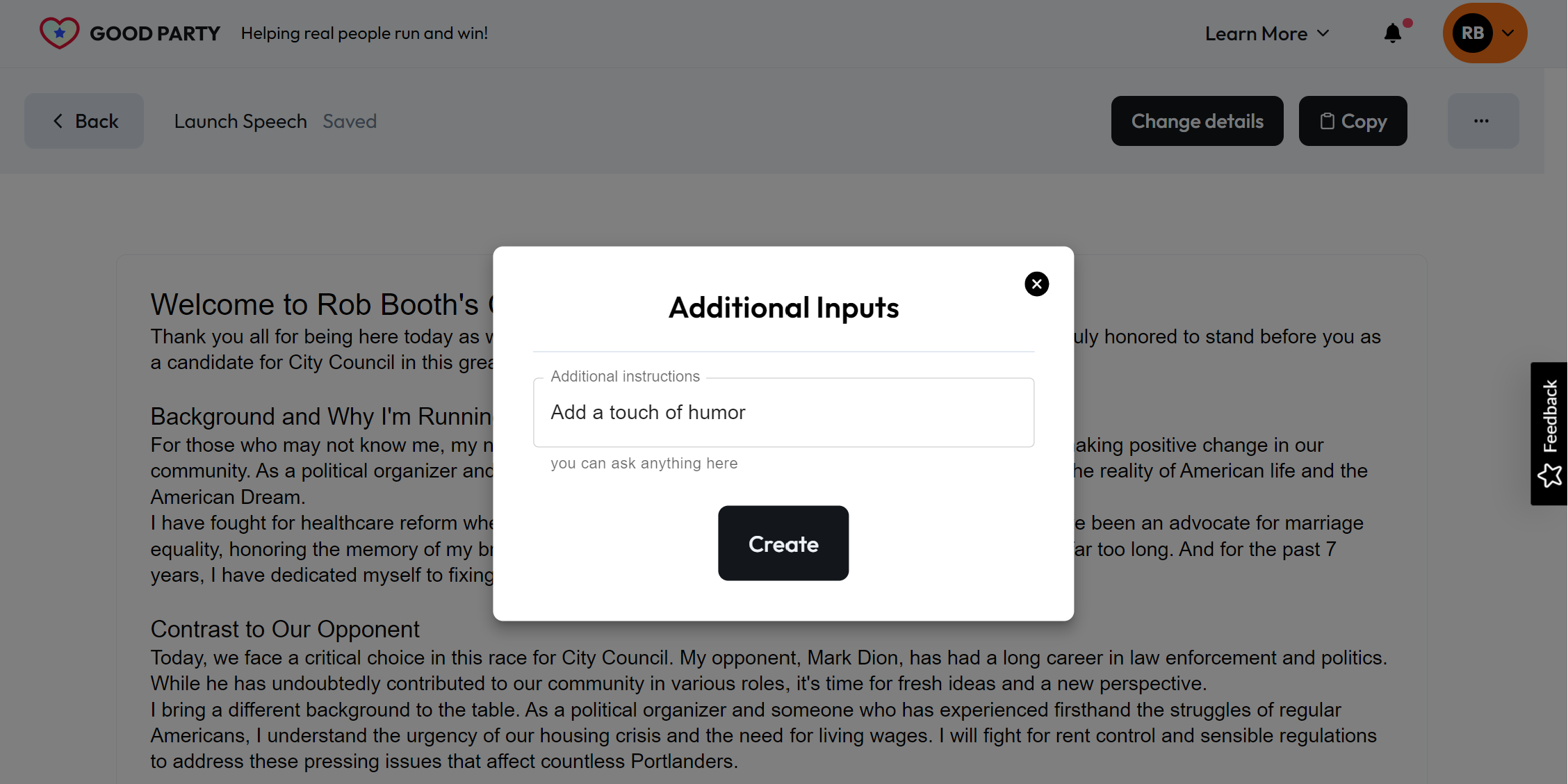This screenshot has width=1568, height=784.
Task: Click the Additional instructions text field
Action: click(783, 412)
